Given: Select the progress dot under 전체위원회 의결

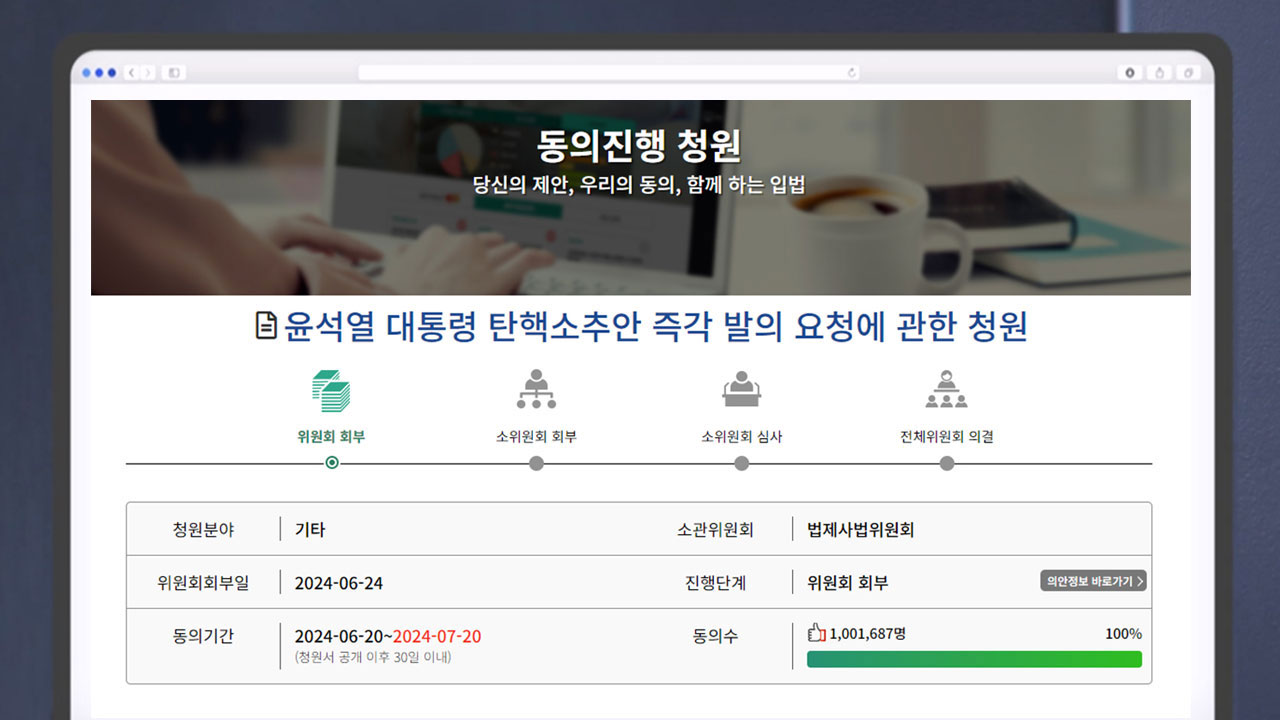Looking at the screenshot, I should pyautogui.click(x=946, y=463).
